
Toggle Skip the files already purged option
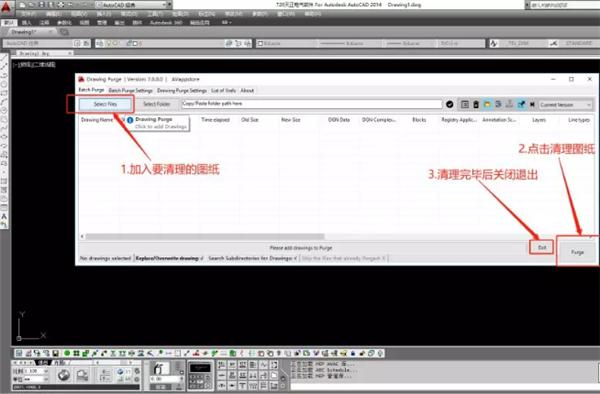[x=343, y=258]
